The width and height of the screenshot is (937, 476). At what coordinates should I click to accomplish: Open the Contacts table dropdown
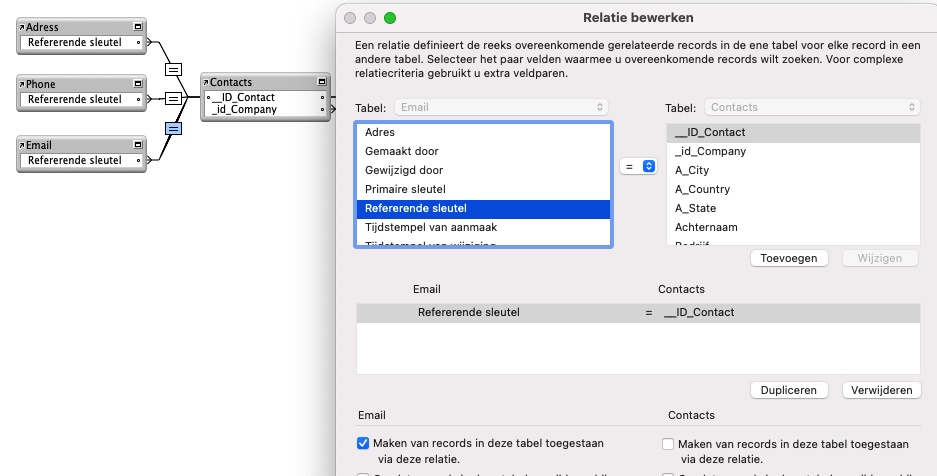click(x=812, y=107)
